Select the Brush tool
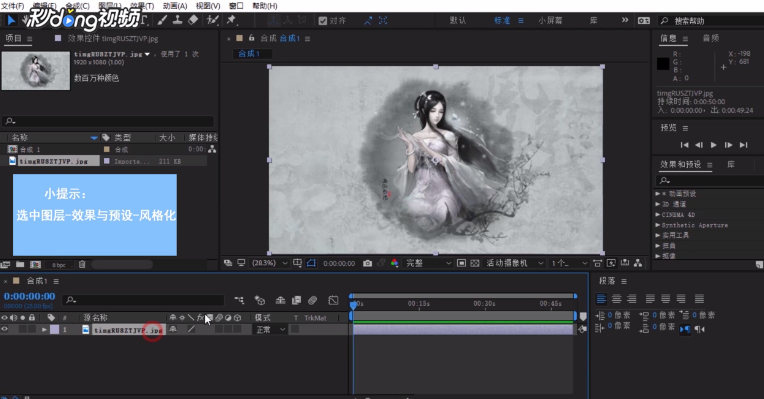The height and width of the screenshot is (399, 764). coord(162,20)
